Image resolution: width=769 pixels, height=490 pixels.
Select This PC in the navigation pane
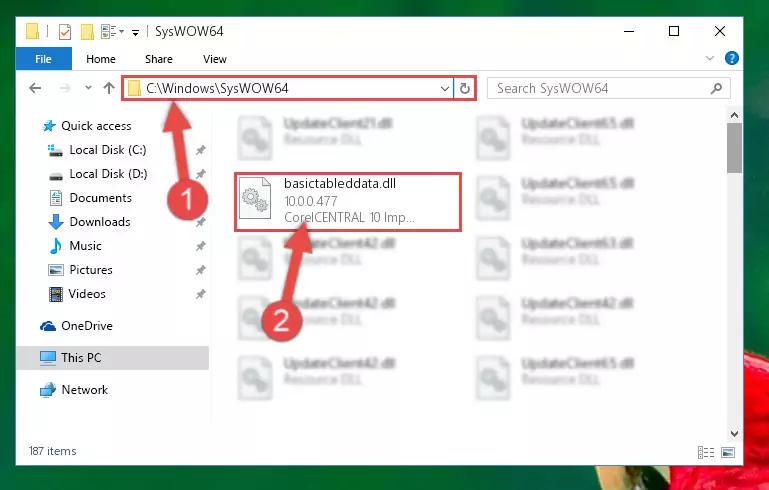point(113,358)
